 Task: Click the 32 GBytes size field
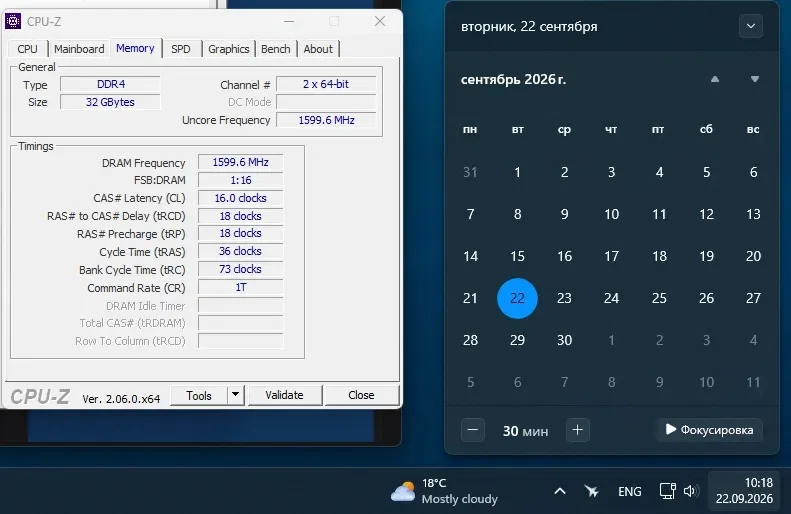click(x=110, y=102)
